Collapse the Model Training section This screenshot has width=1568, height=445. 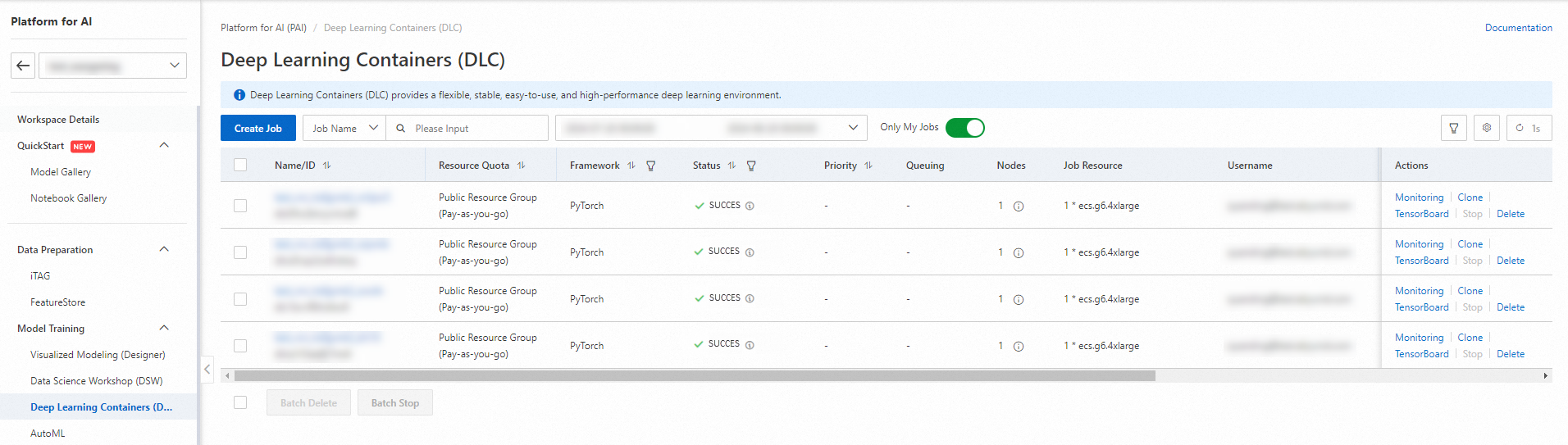click(x=164, y=328)
